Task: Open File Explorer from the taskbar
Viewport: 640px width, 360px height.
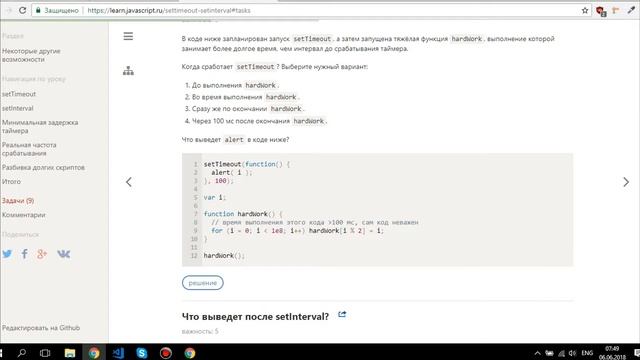Action: [x=70, y=353]
